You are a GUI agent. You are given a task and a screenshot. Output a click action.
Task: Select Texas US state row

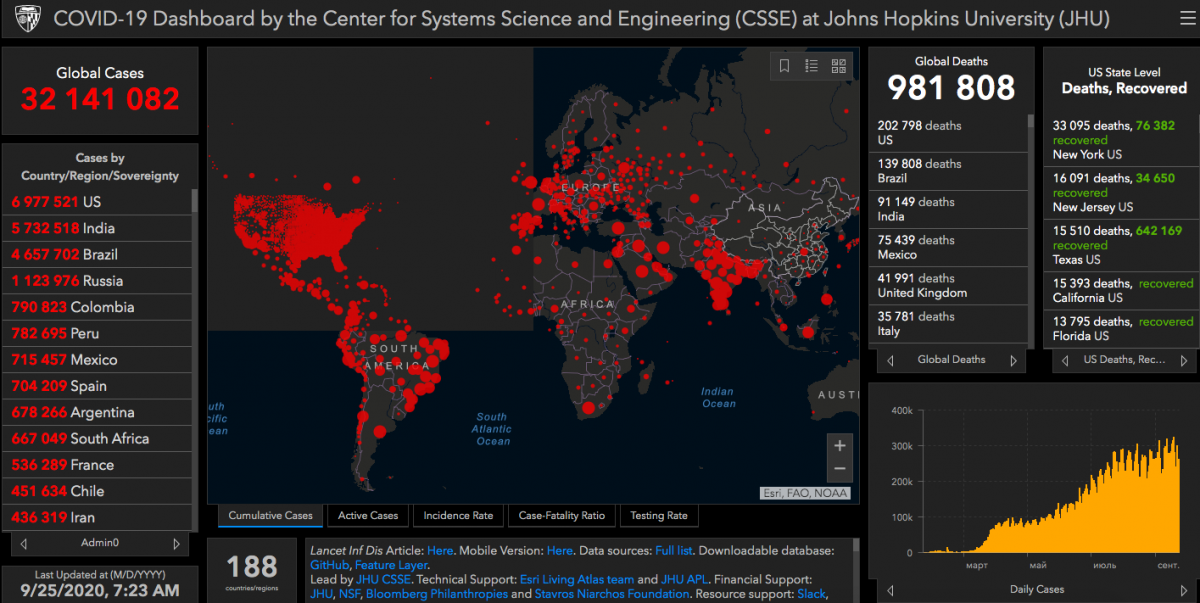click(x=1121, y=244)
